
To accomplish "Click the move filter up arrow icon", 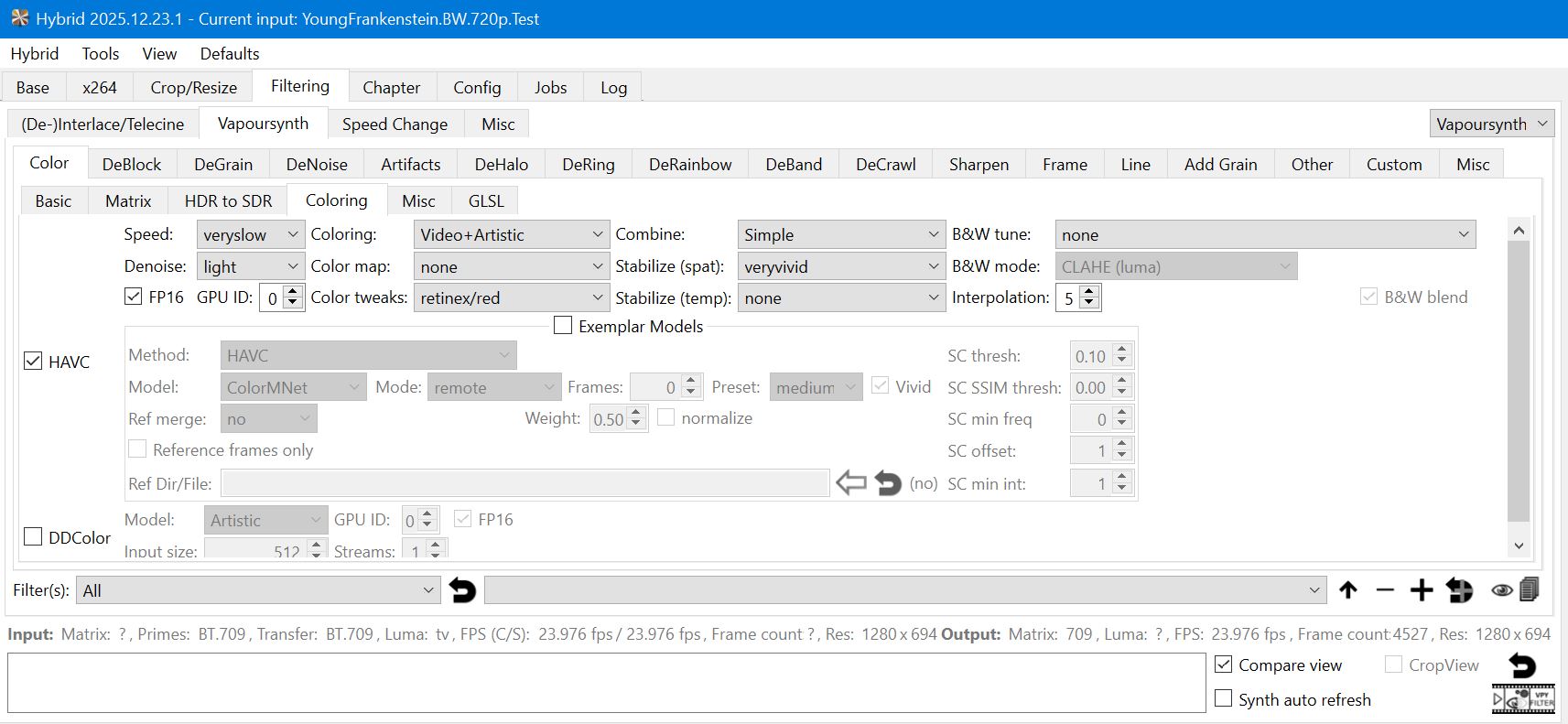I will (1347, 590).
